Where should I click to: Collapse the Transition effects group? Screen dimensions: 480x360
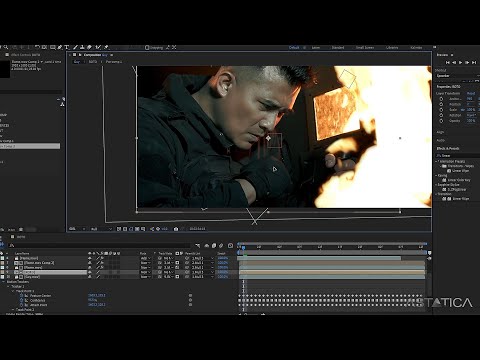[436, 194]
